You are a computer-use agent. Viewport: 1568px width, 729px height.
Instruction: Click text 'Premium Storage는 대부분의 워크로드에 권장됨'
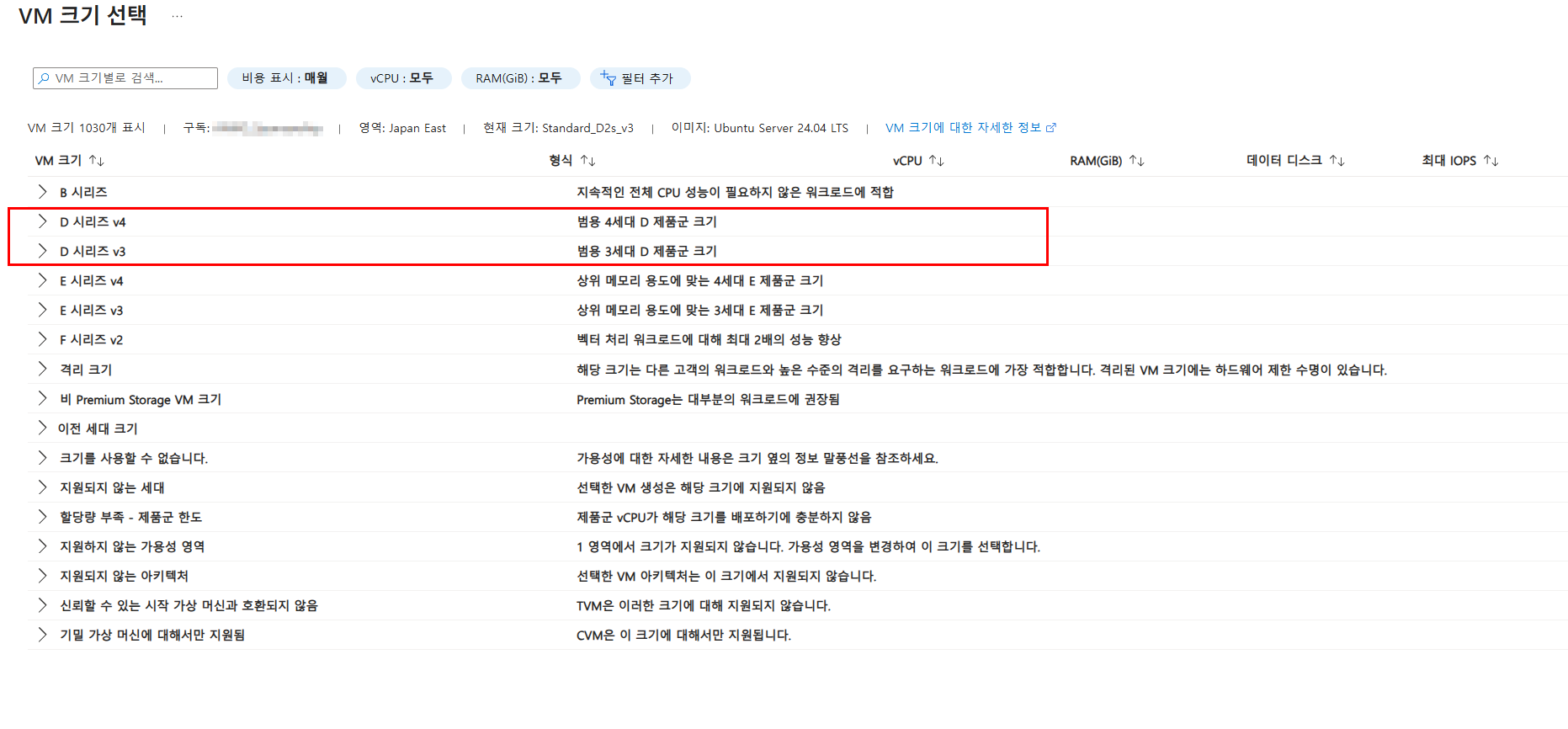coord(708,399)
